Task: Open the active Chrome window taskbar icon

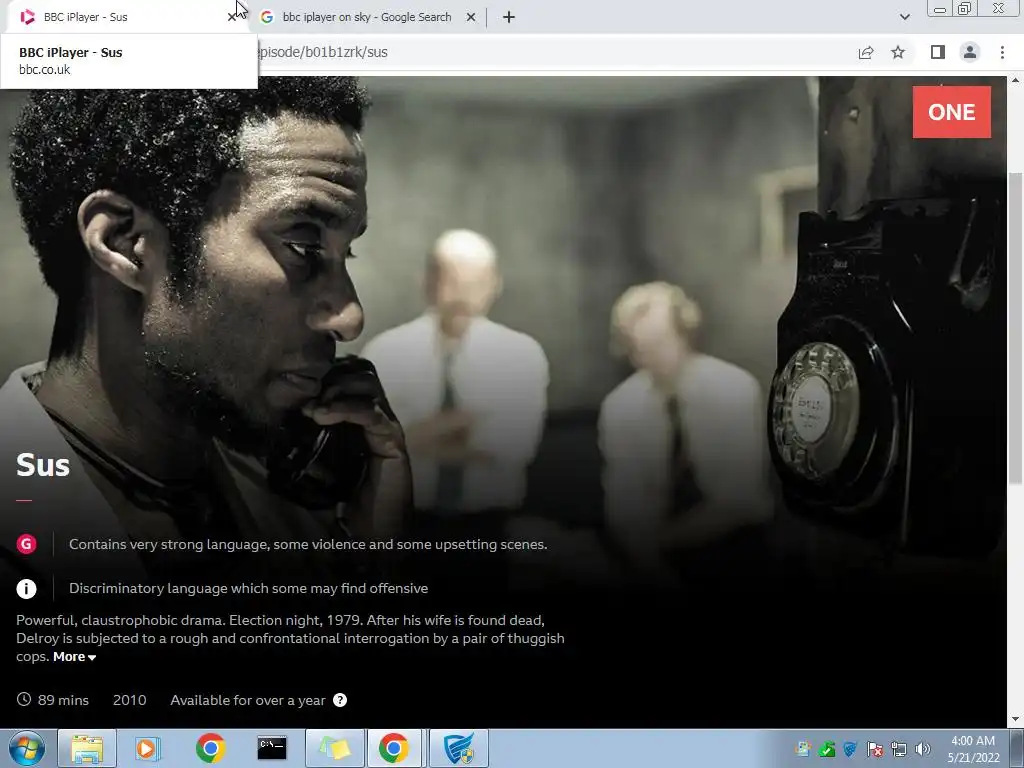Action: [x=394, y=748]
